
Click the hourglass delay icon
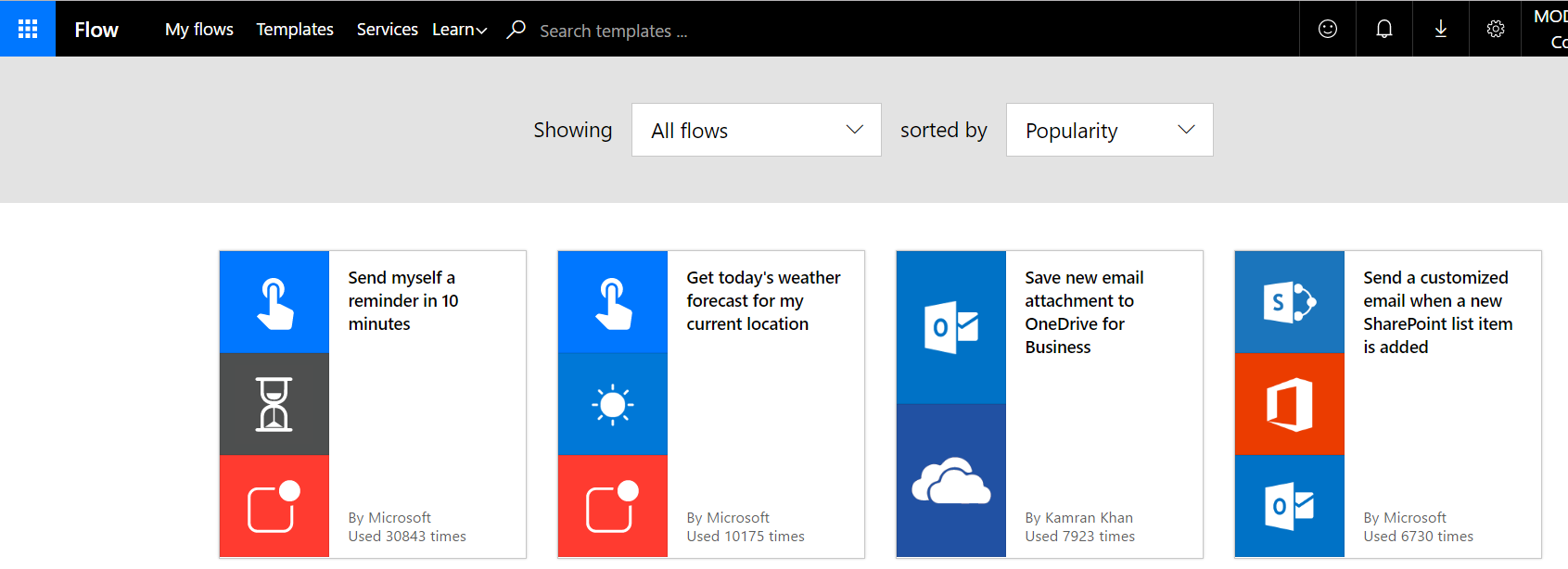(x=274, y=404)
